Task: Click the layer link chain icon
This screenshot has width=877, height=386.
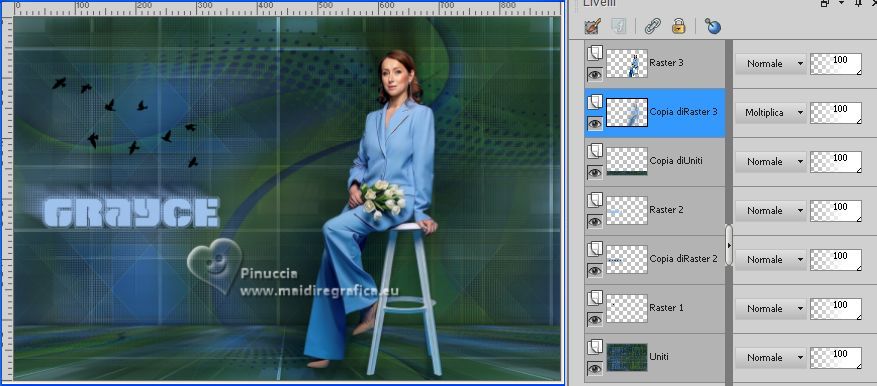Action: pos(652,26)
